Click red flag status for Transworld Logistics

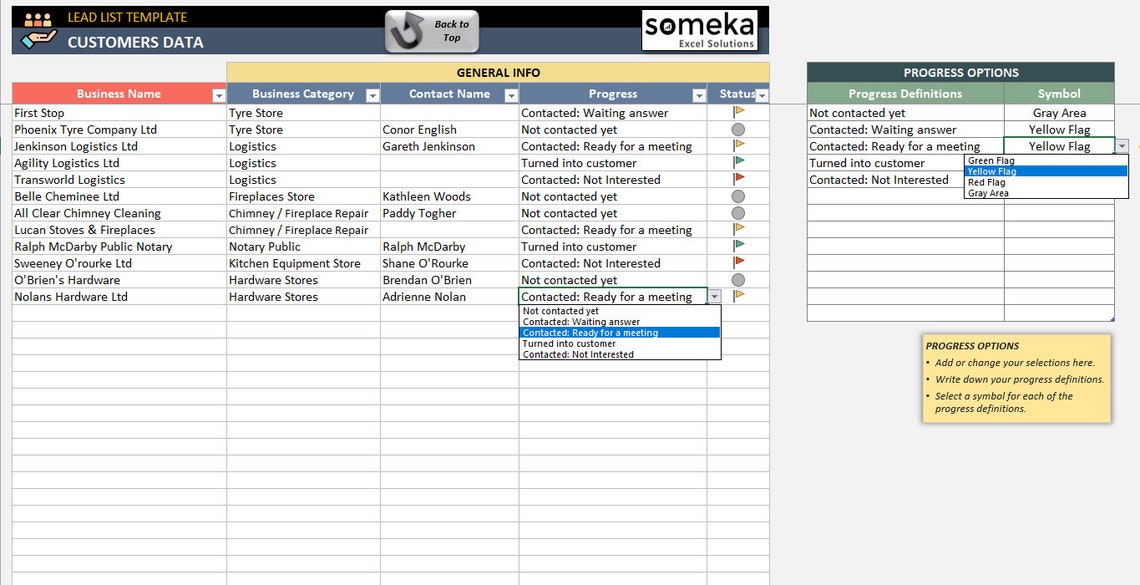[739, 179]
